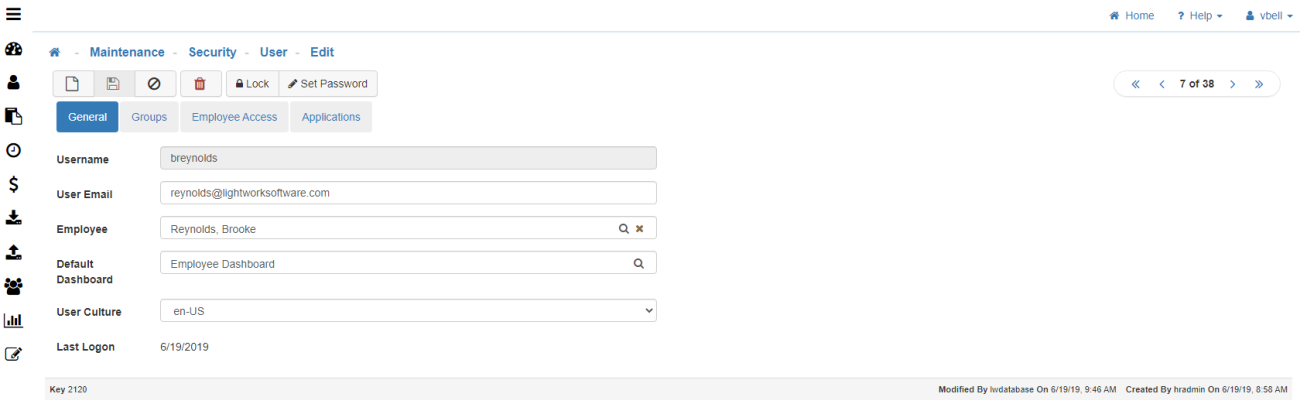Click the new document toolbar icon
The width and height of the screenshot is (1300, 404).
pos(72,84)
